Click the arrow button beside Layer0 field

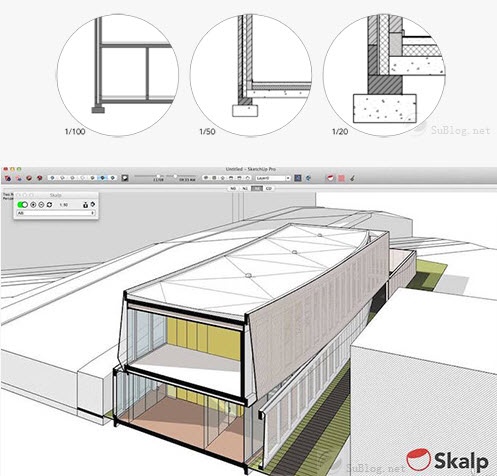coord(288,178)
